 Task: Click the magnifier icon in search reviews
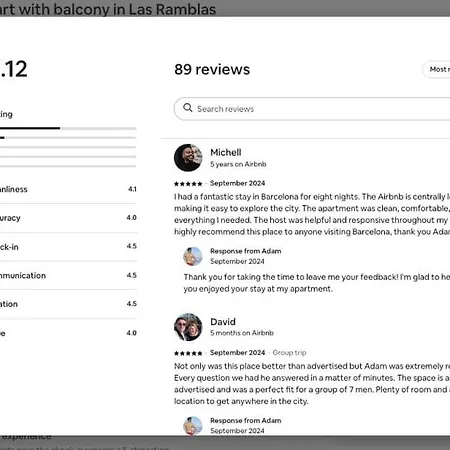pyautogui.click(x=188, y=108)
